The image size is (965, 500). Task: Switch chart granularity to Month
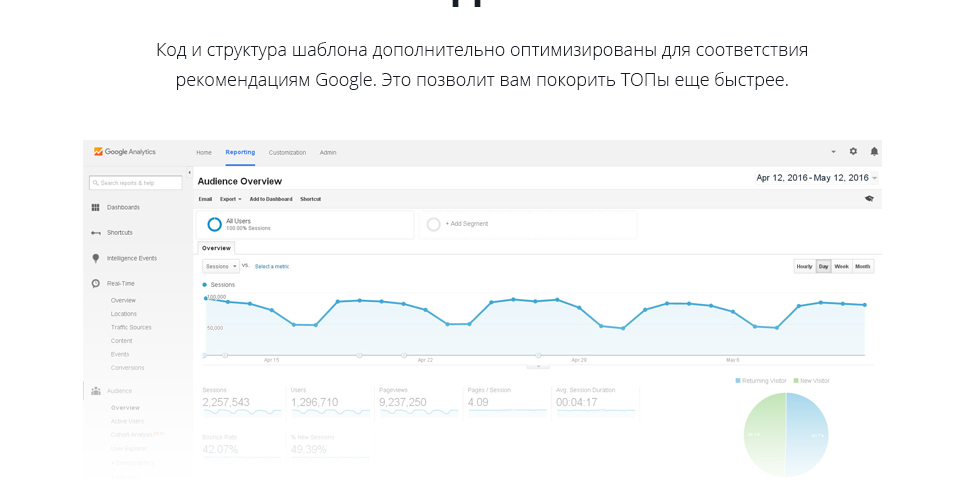[x=863, y=267]
